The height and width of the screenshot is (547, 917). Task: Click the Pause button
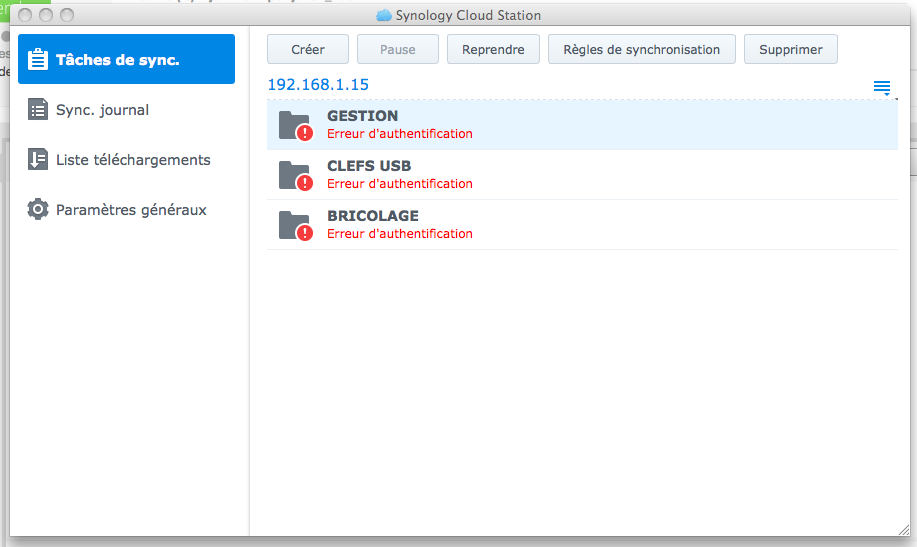398,49
